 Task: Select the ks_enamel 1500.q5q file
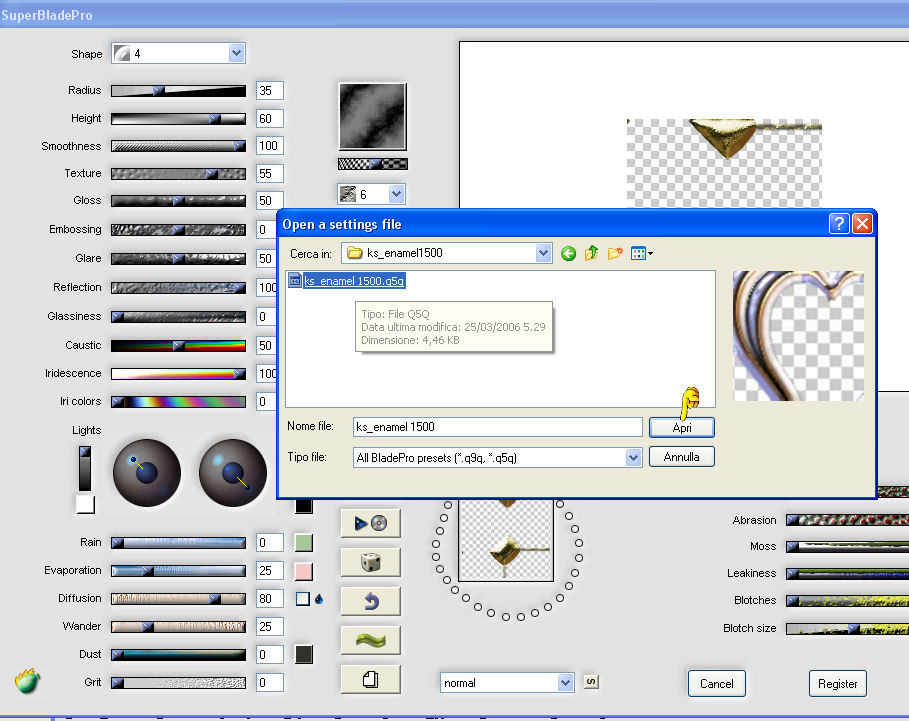(x=354, y=281)
